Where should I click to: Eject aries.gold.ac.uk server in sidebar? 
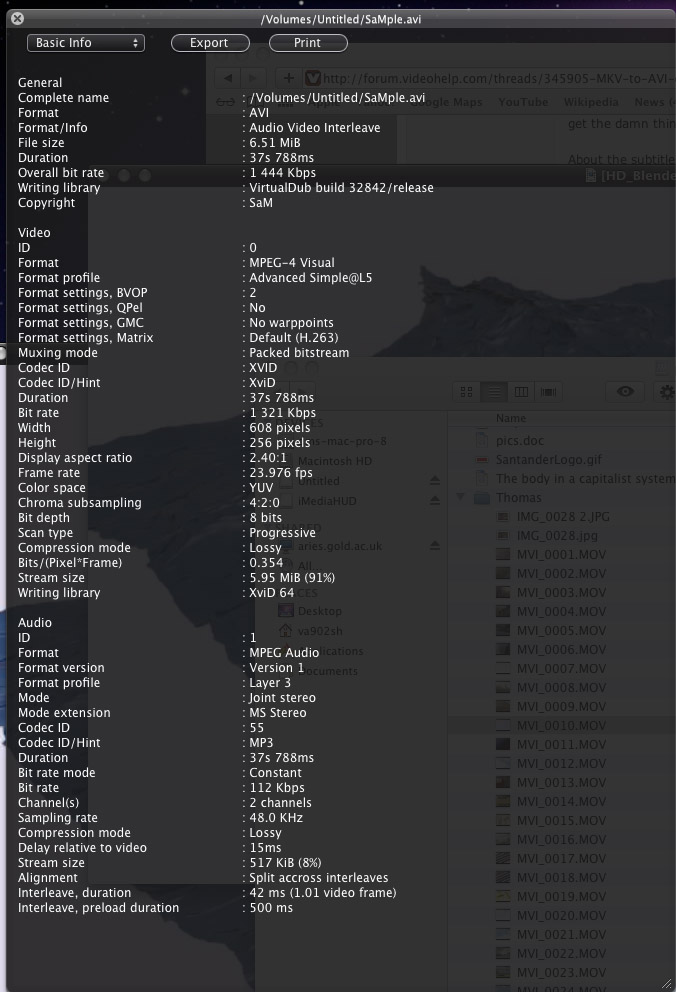click(434, 545)
